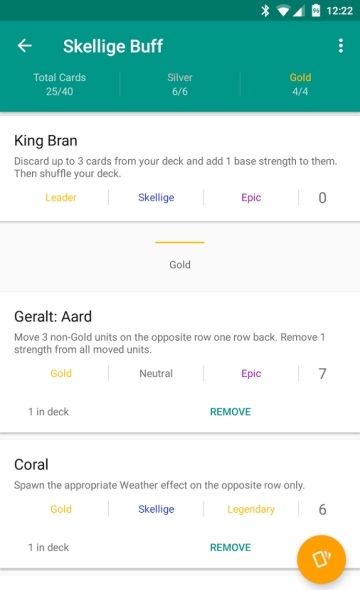Tap the cellular signal icon
360x590 pixels.
[299, 11]
